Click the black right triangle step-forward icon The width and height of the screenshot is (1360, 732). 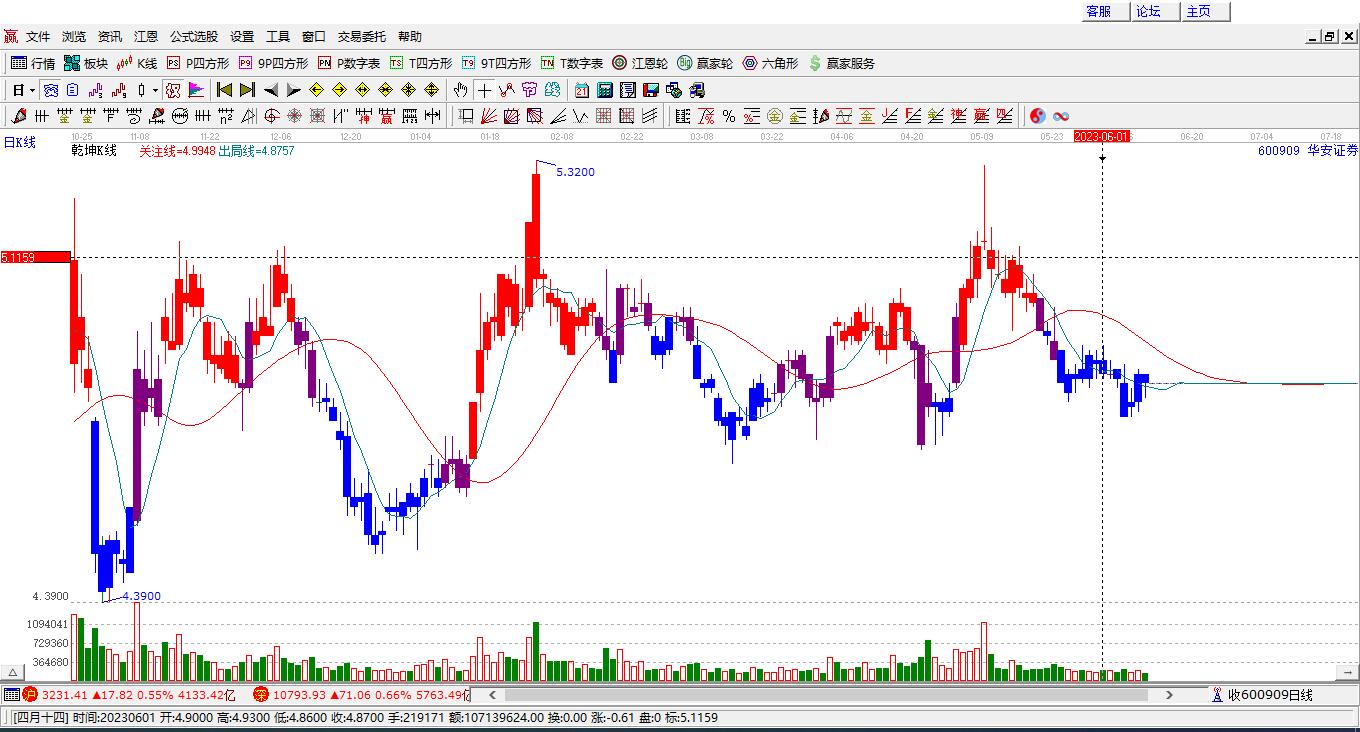294,90
